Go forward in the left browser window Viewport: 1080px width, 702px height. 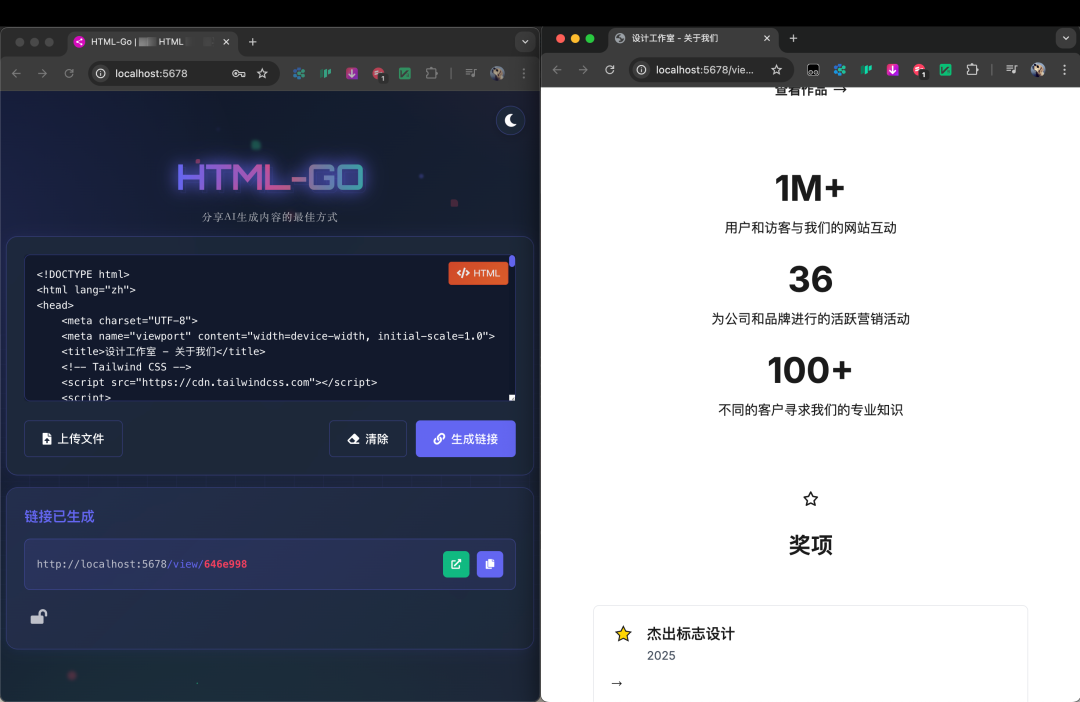click(x=43, y=73)
